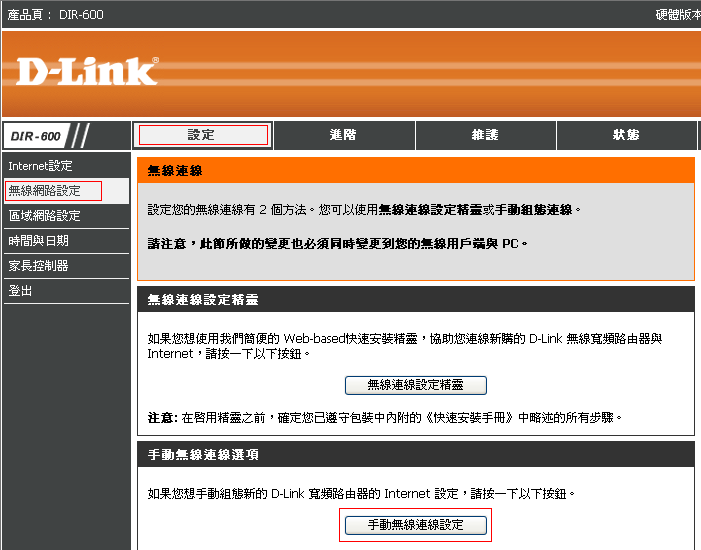
Task: Click the 無線連線 section heading
Action: 175,171
